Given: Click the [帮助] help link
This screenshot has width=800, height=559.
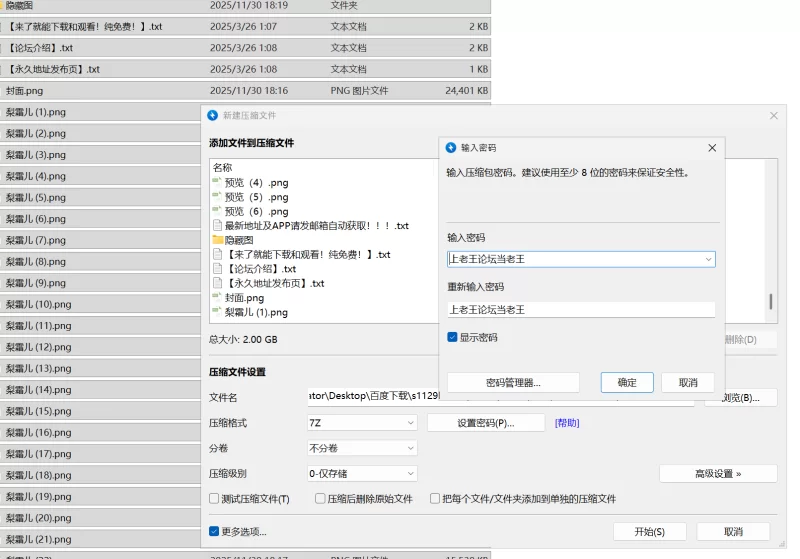Looking at the screenshot, I should tap(566, 423).
